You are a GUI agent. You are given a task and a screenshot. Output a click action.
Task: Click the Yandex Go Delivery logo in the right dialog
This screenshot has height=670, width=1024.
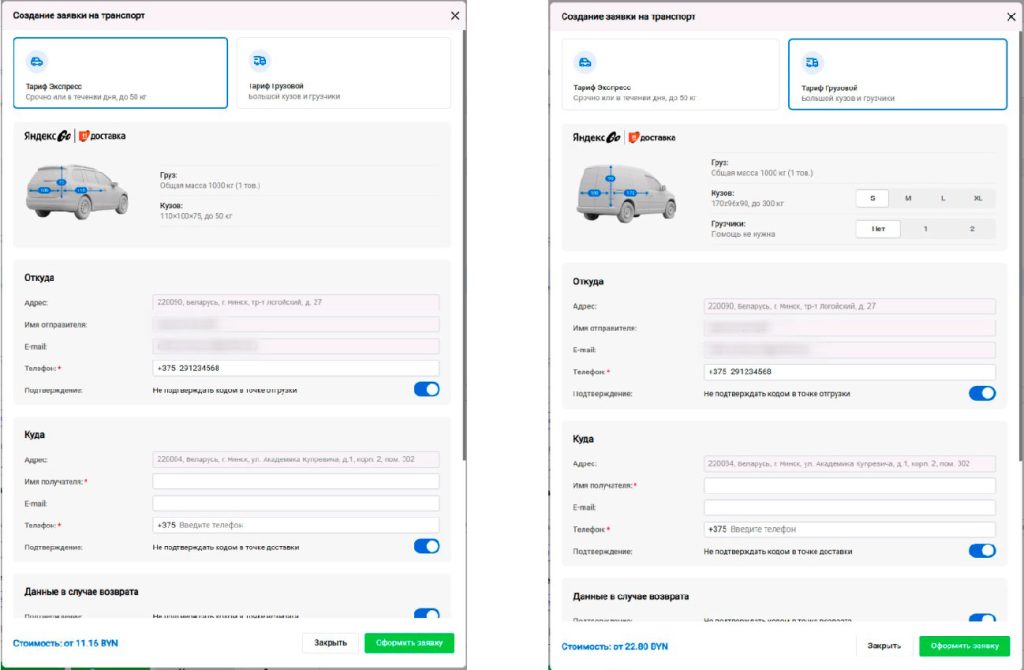coord(624,138)
